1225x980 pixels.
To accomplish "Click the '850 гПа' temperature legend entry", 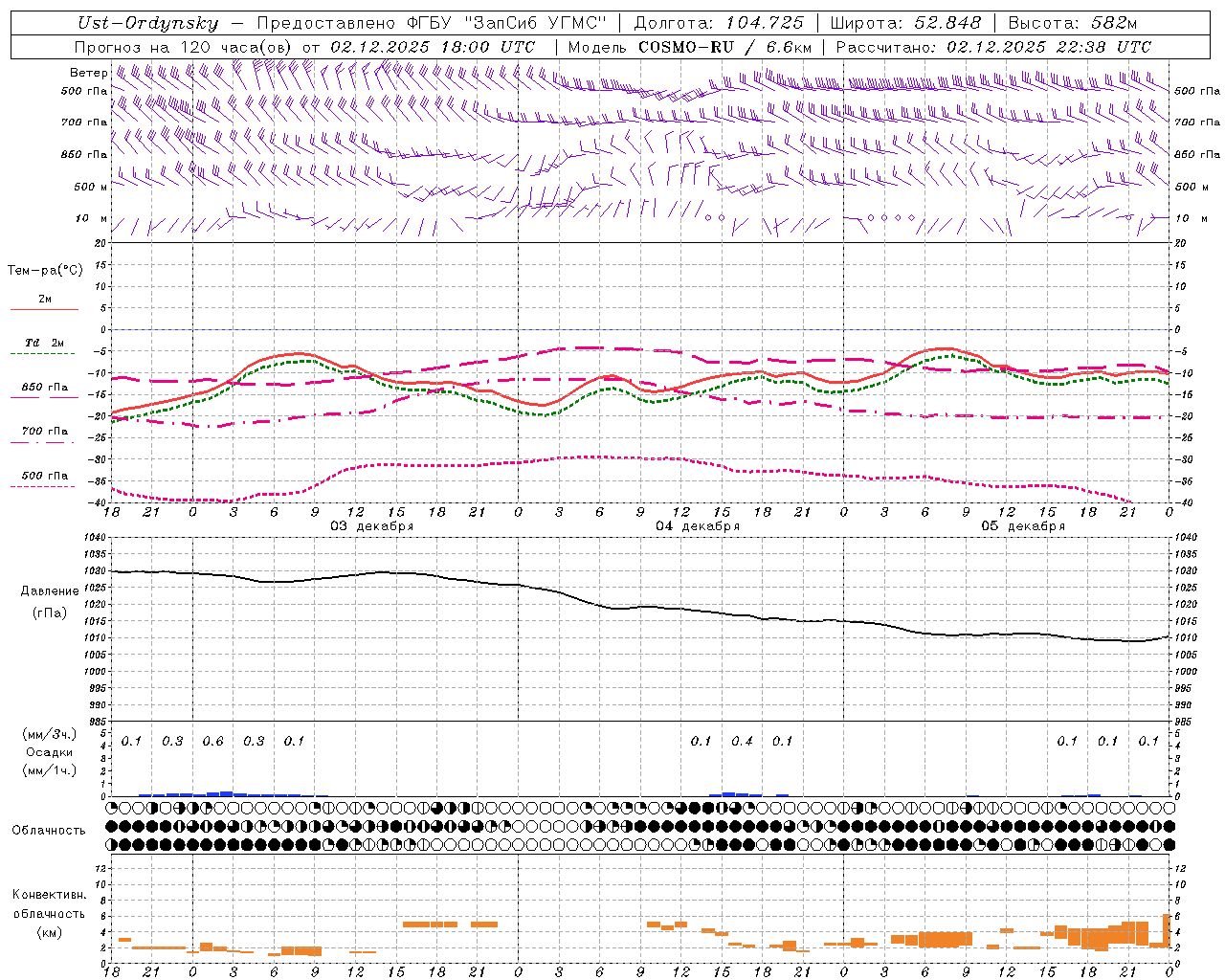I will coord(45,388).
